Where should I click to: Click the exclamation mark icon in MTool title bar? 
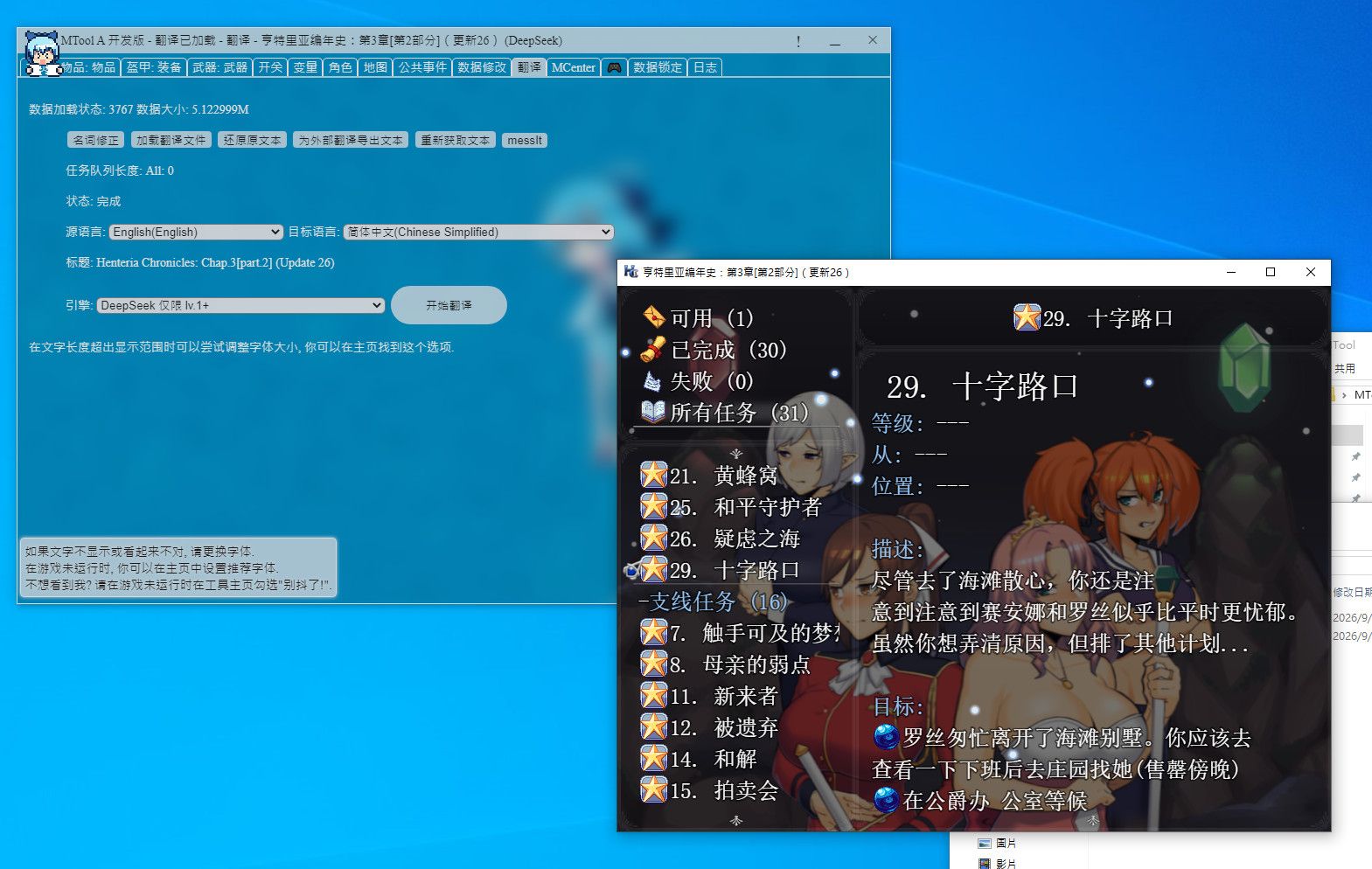click(798, 41)
